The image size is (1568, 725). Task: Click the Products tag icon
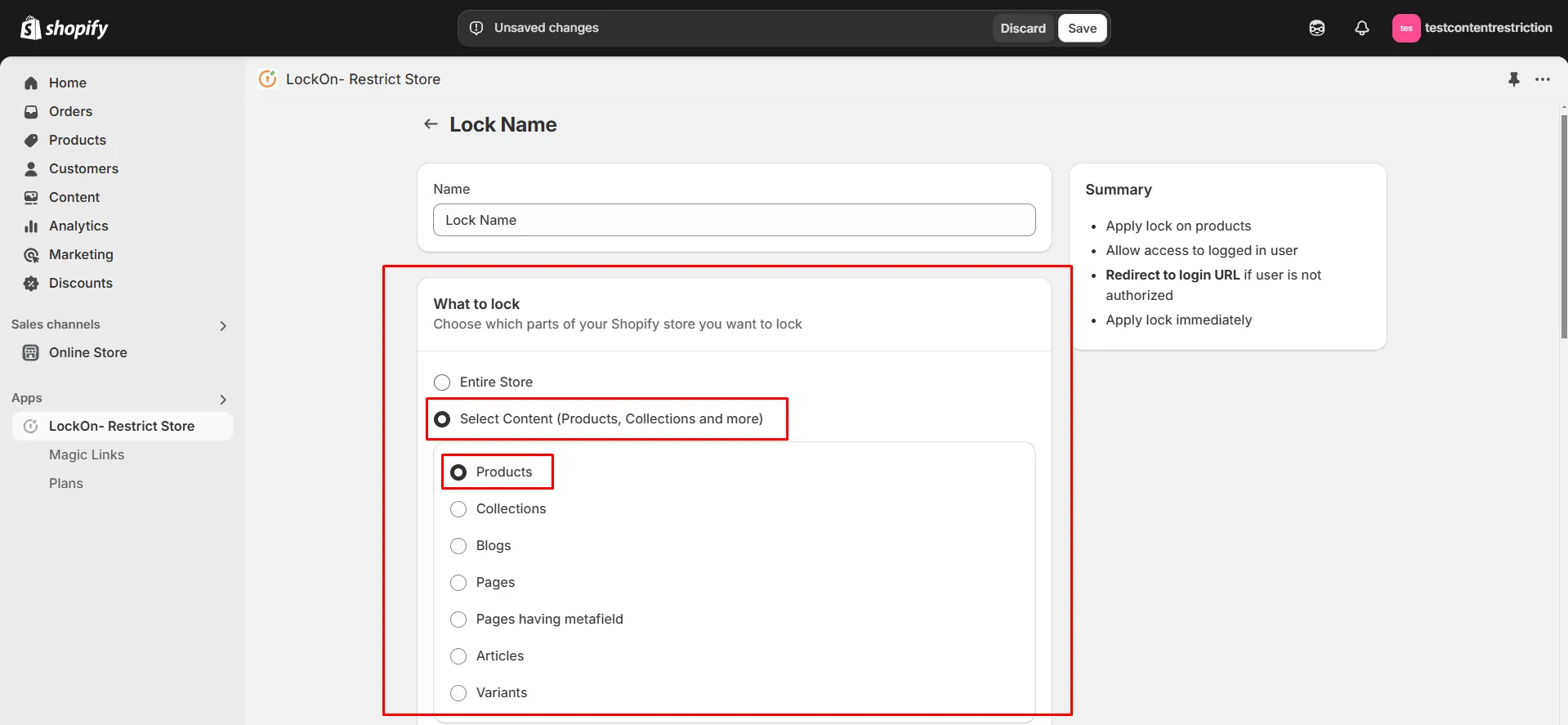click(x=31, y=140)
